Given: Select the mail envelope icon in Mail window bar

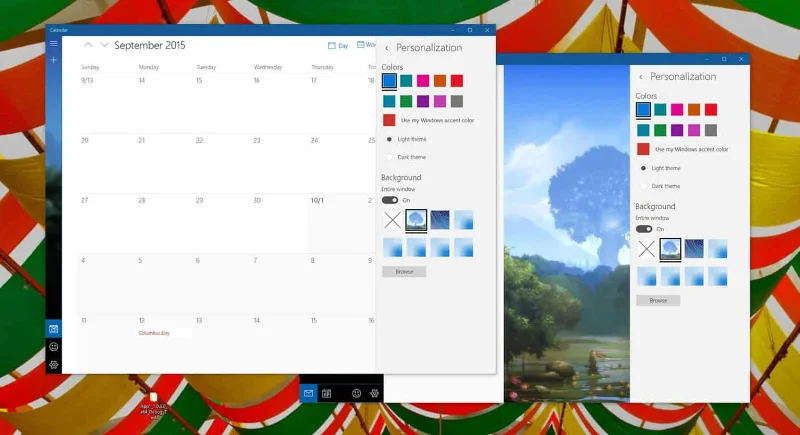Looking at the screenshot, I should pyautogui.click(x=308, y=393).
